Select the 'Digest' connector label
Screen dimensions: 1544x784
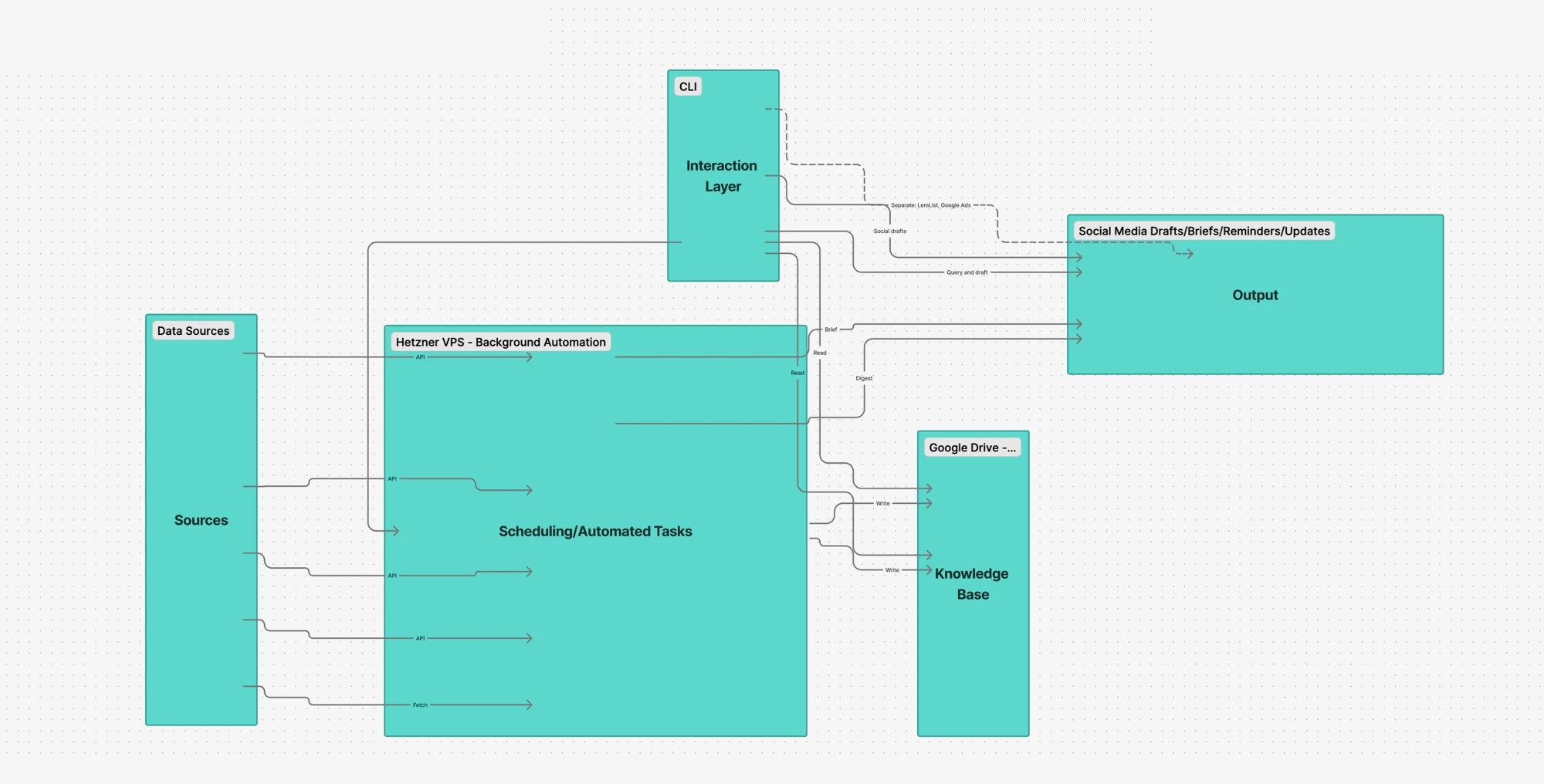(x=864, y=378)
